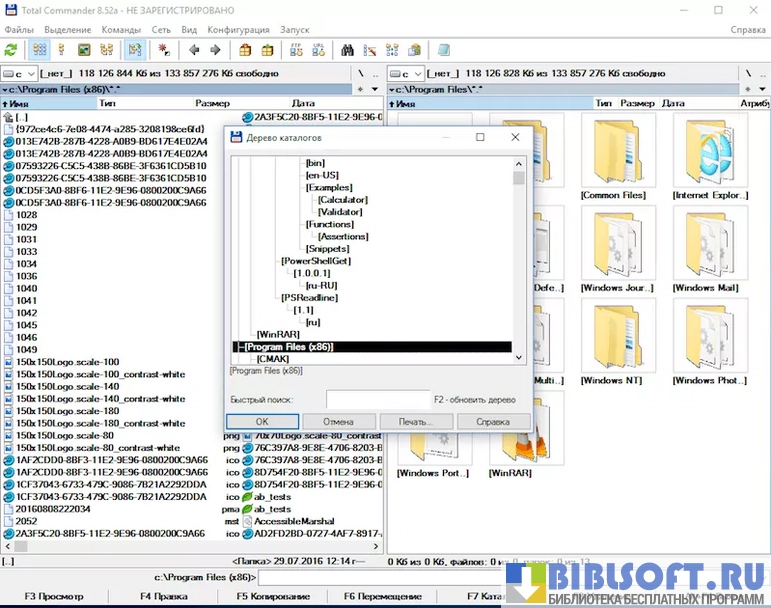Image resolution: width=771 pixels, height=608 pixels.
Task: Toggle brief view mode in the toolbar
Action: [x=40, y=49]
